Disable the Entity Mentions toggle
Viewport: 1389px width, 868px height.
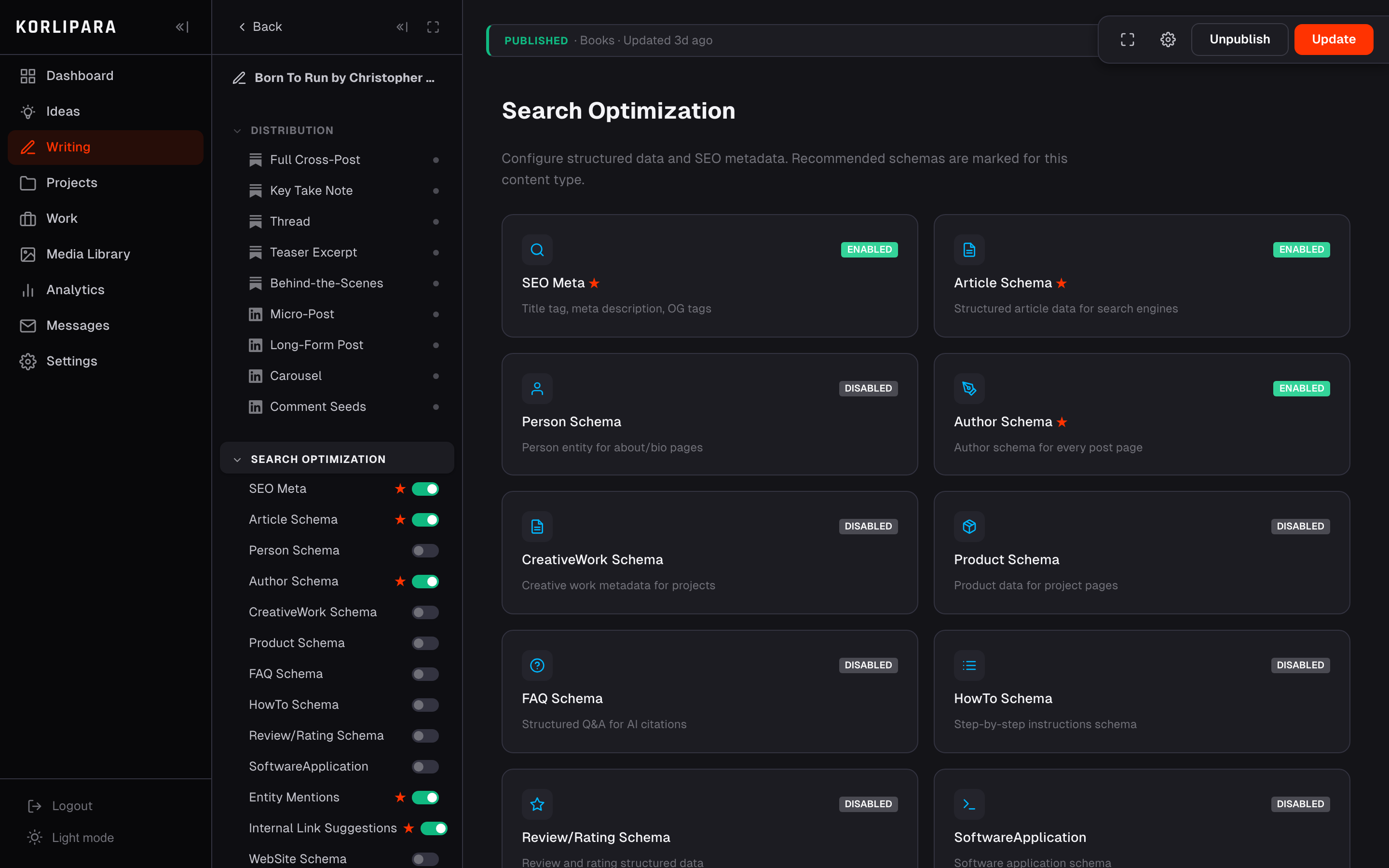tap(425, 798)
